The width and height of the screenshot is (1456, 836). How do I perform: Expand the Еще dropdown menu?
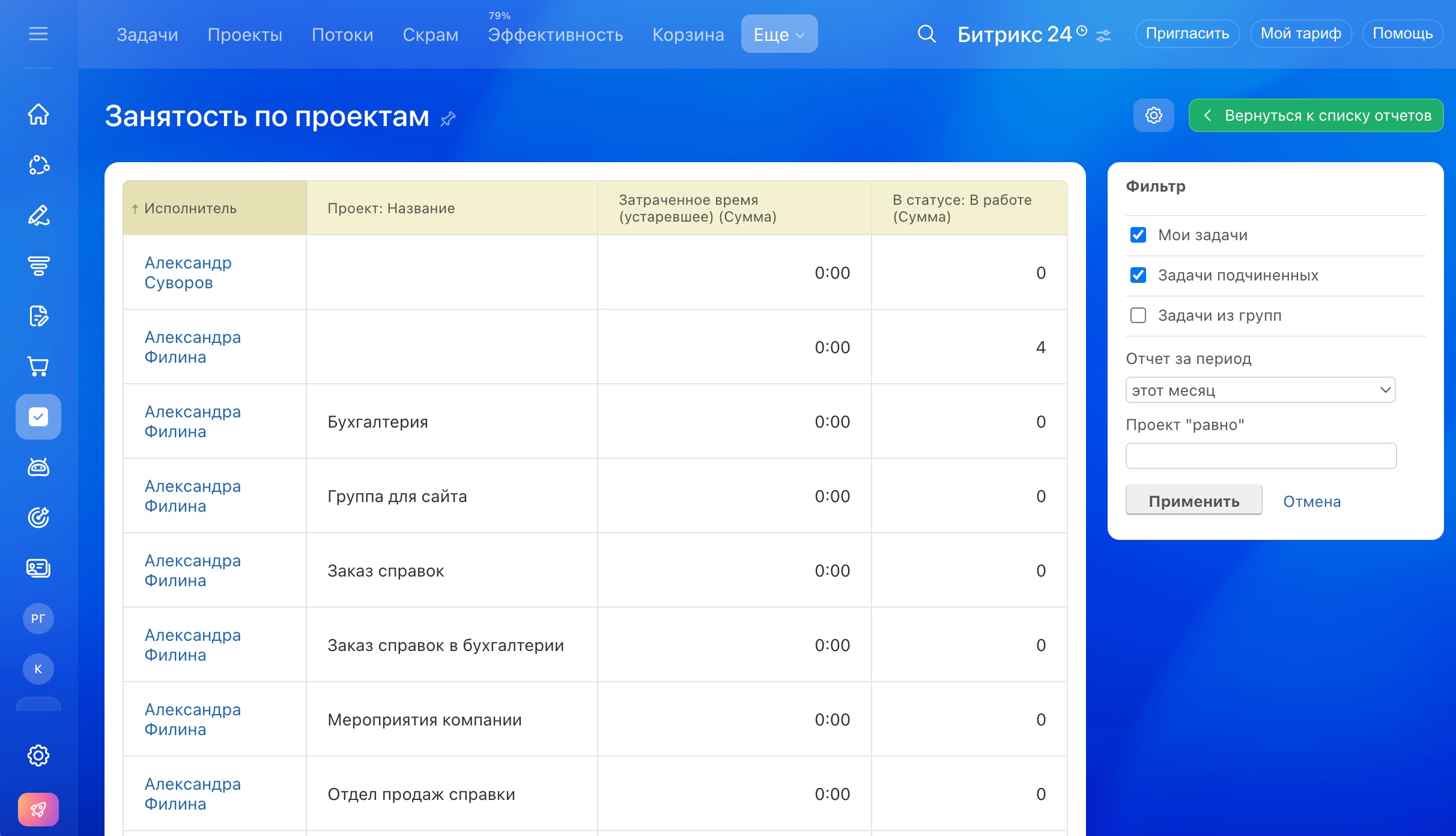pos(779,34)
